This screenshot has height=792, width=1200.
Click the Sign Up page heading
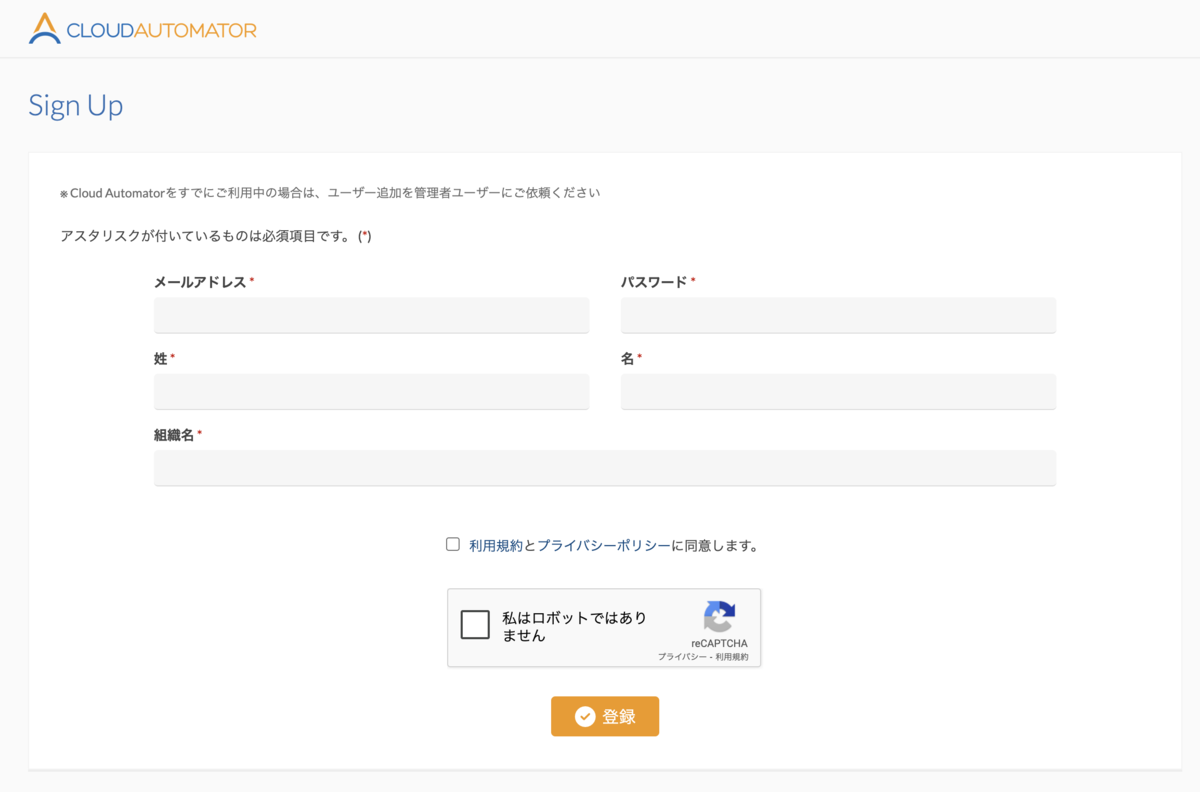pos(76,105)
